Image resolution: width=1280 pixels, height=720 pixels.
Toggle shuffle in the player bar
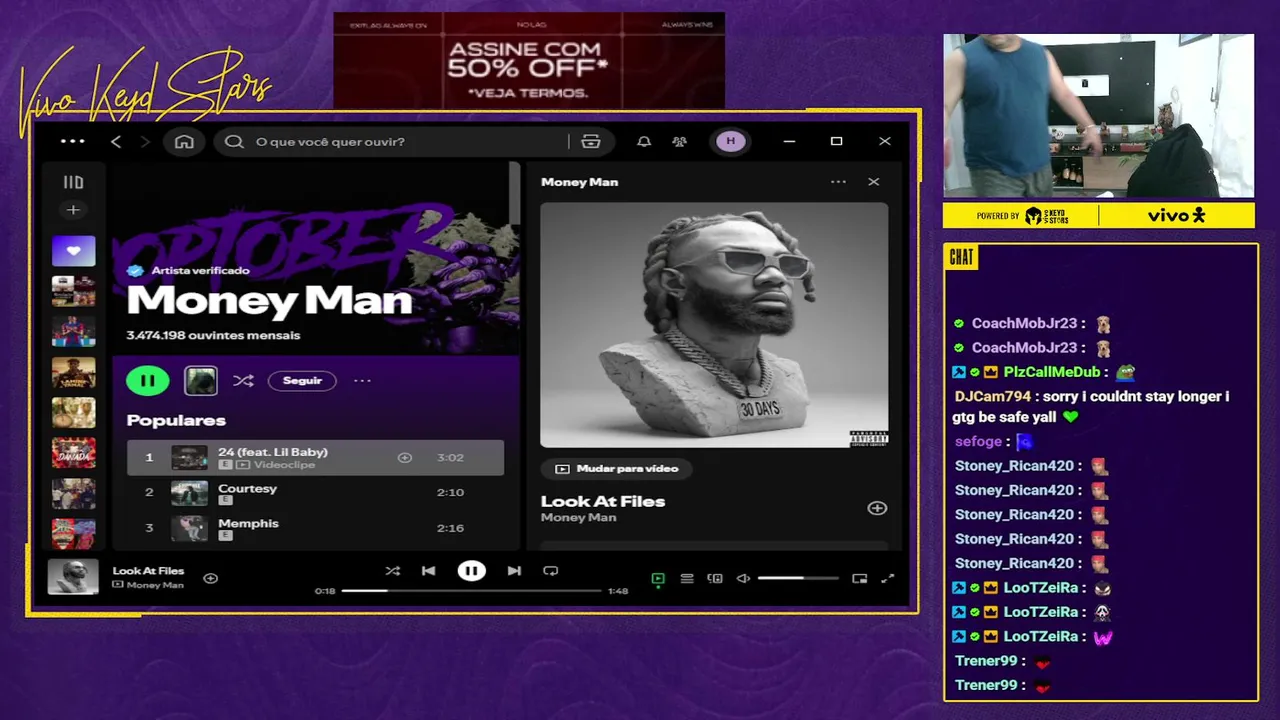coord(393,571)
